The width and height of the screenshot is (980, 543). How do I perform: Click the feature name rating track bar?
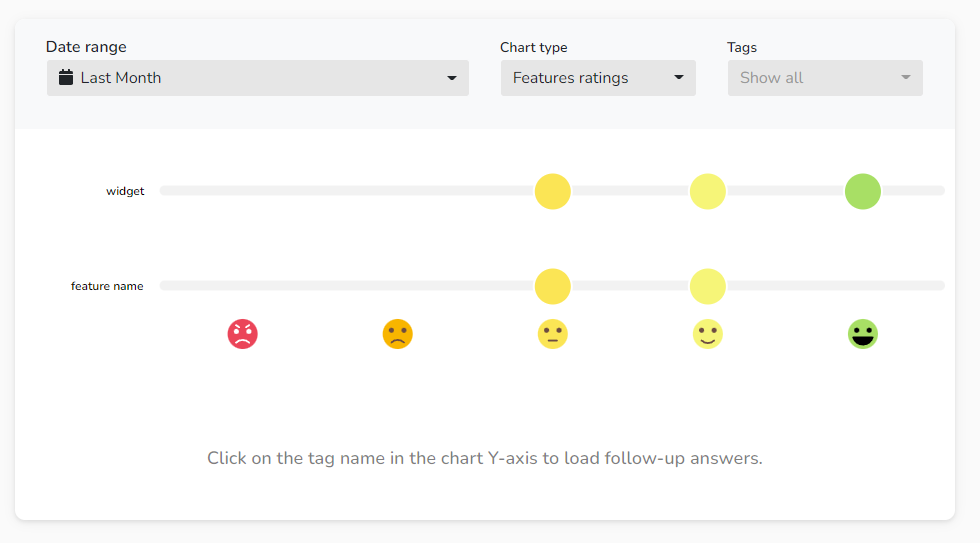click(552, 286)
